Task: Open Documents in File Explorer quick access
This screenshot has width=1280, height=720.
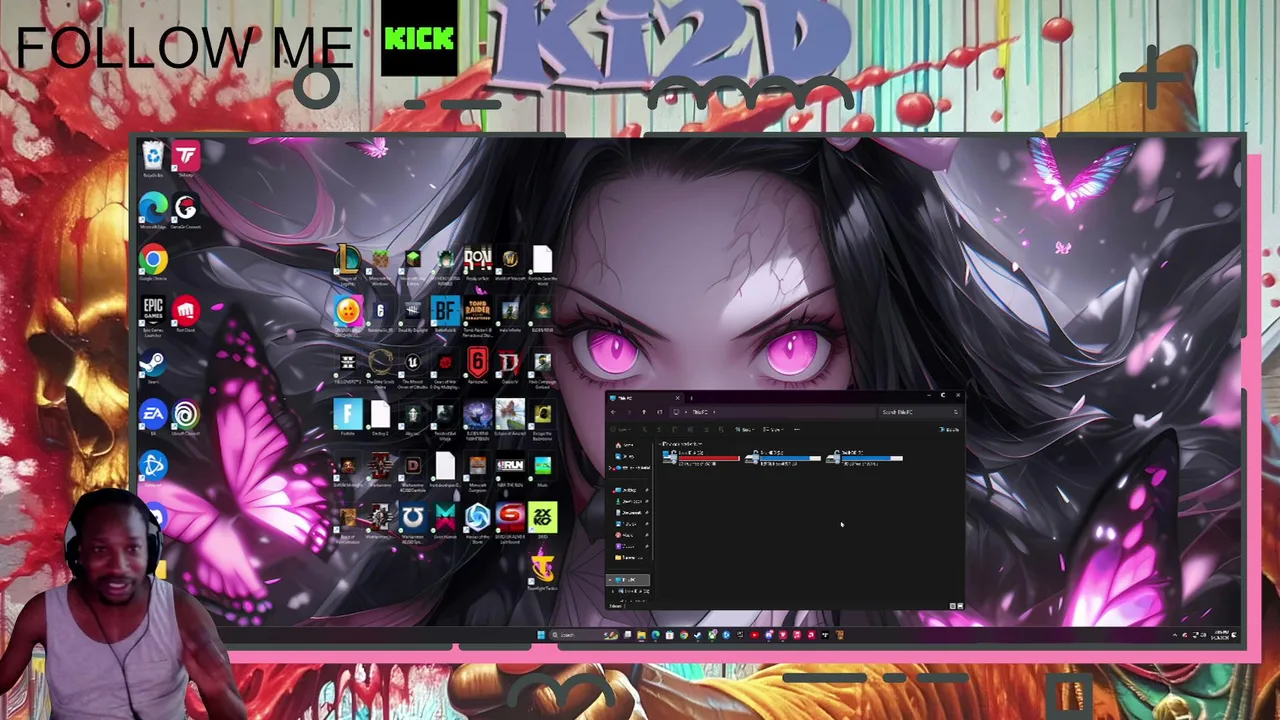Action: [x=630, y=512]
